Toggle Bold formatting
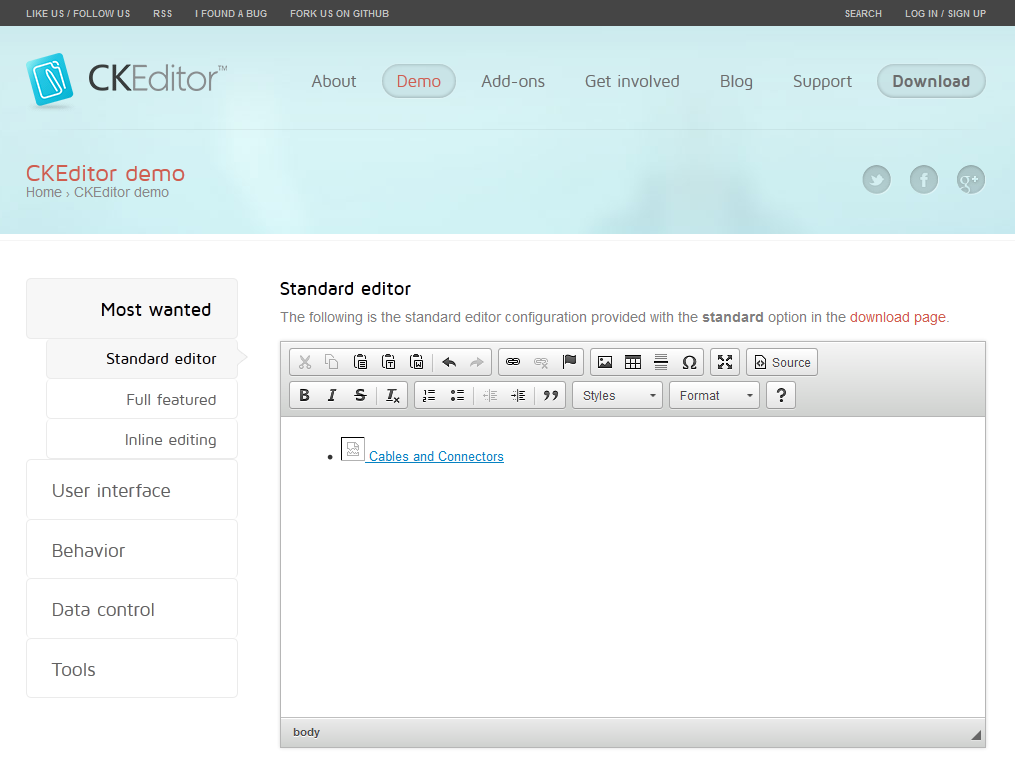Viewport: 1015px width, 780px height. [x=304, y=396]
